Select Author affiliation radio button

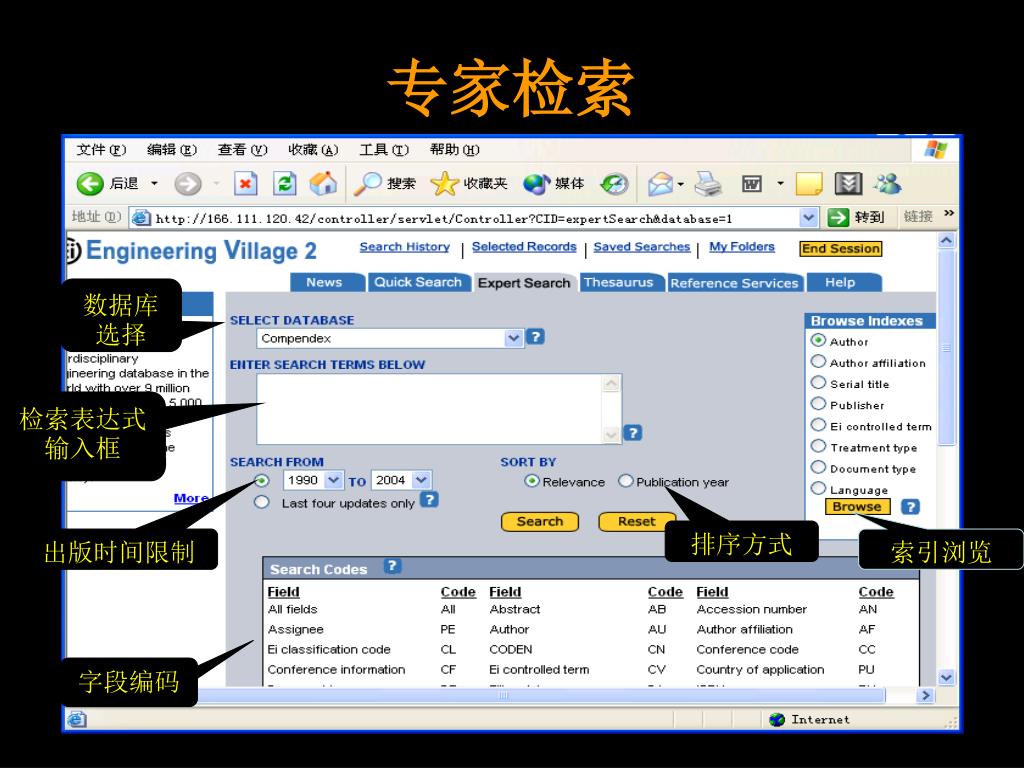pos(818,361)
